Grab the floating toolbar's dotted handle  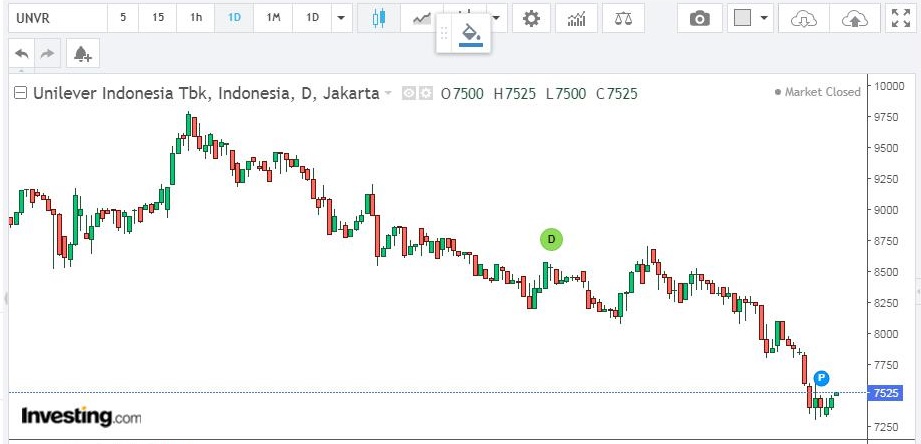444,33
